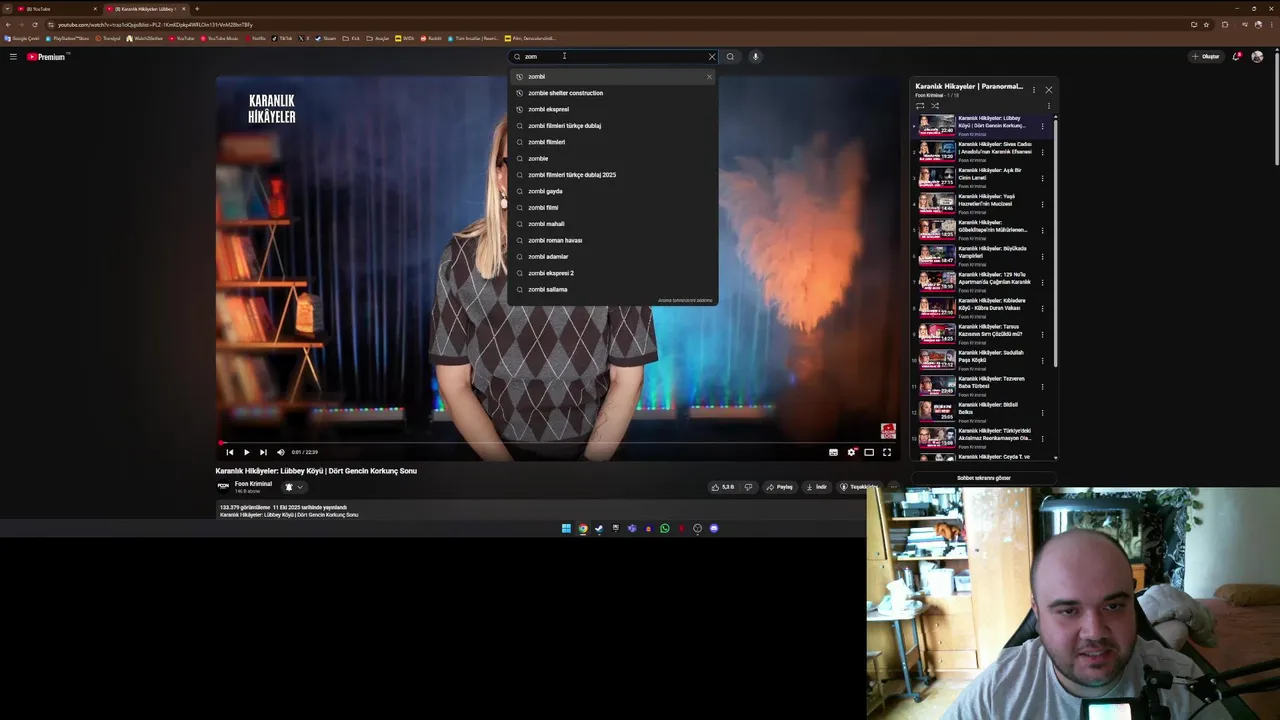Toggle playlist loop

click(x=920, y=106)
